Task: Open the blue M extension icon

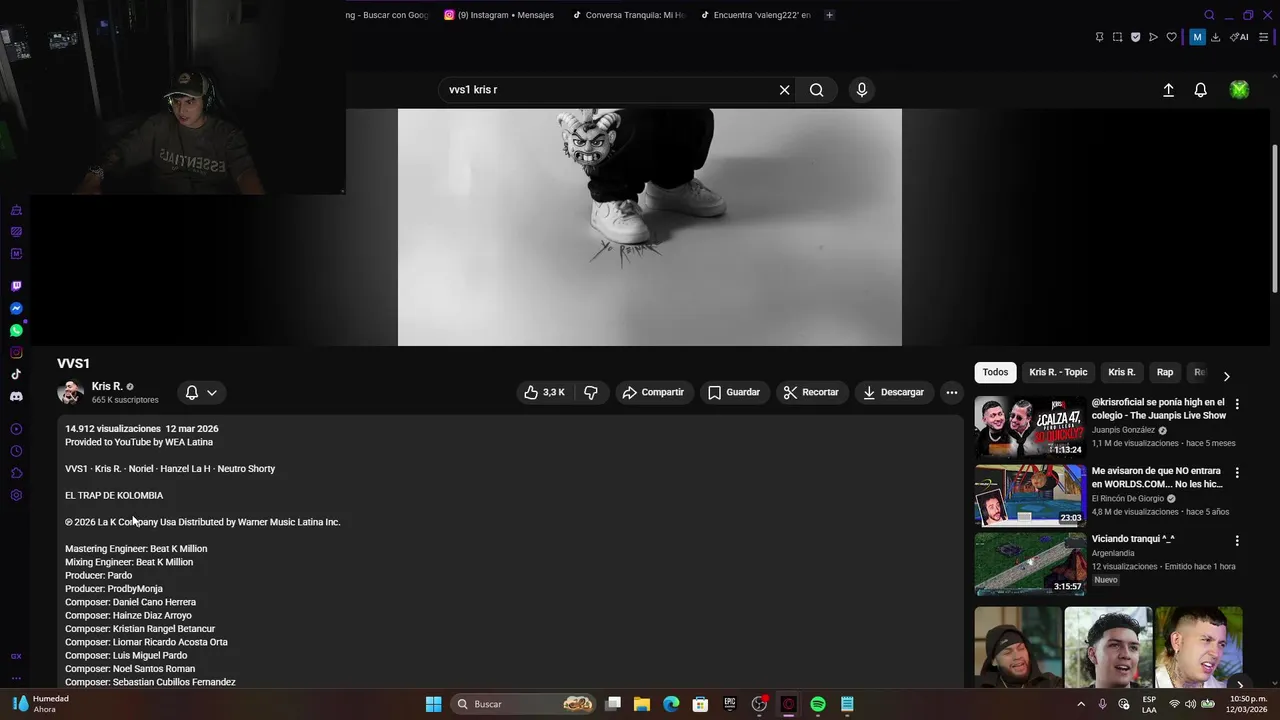Action: pos(1197,37)
